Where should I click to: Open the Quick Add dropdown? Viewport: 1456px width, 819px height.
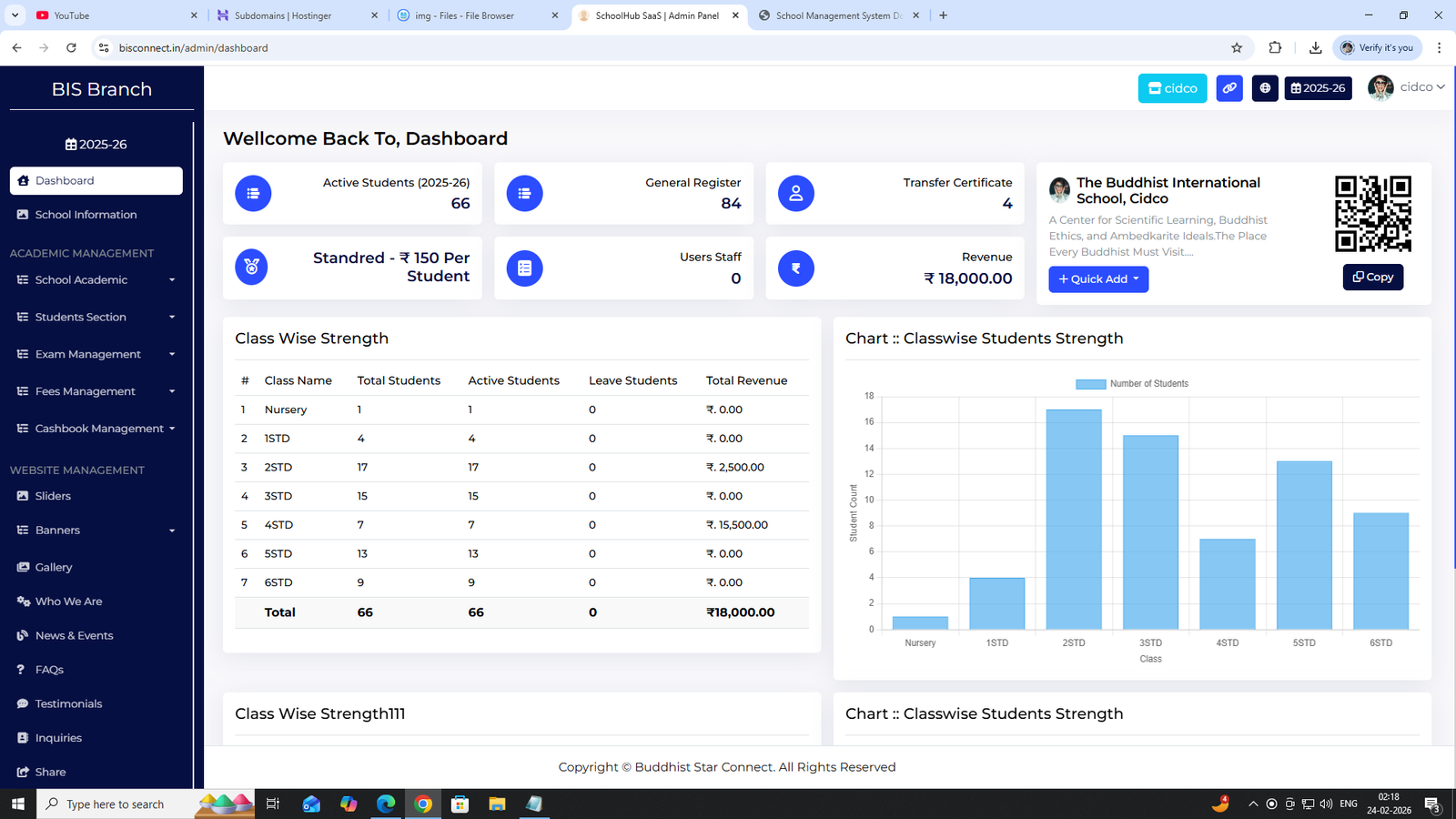pos(1098,279)
